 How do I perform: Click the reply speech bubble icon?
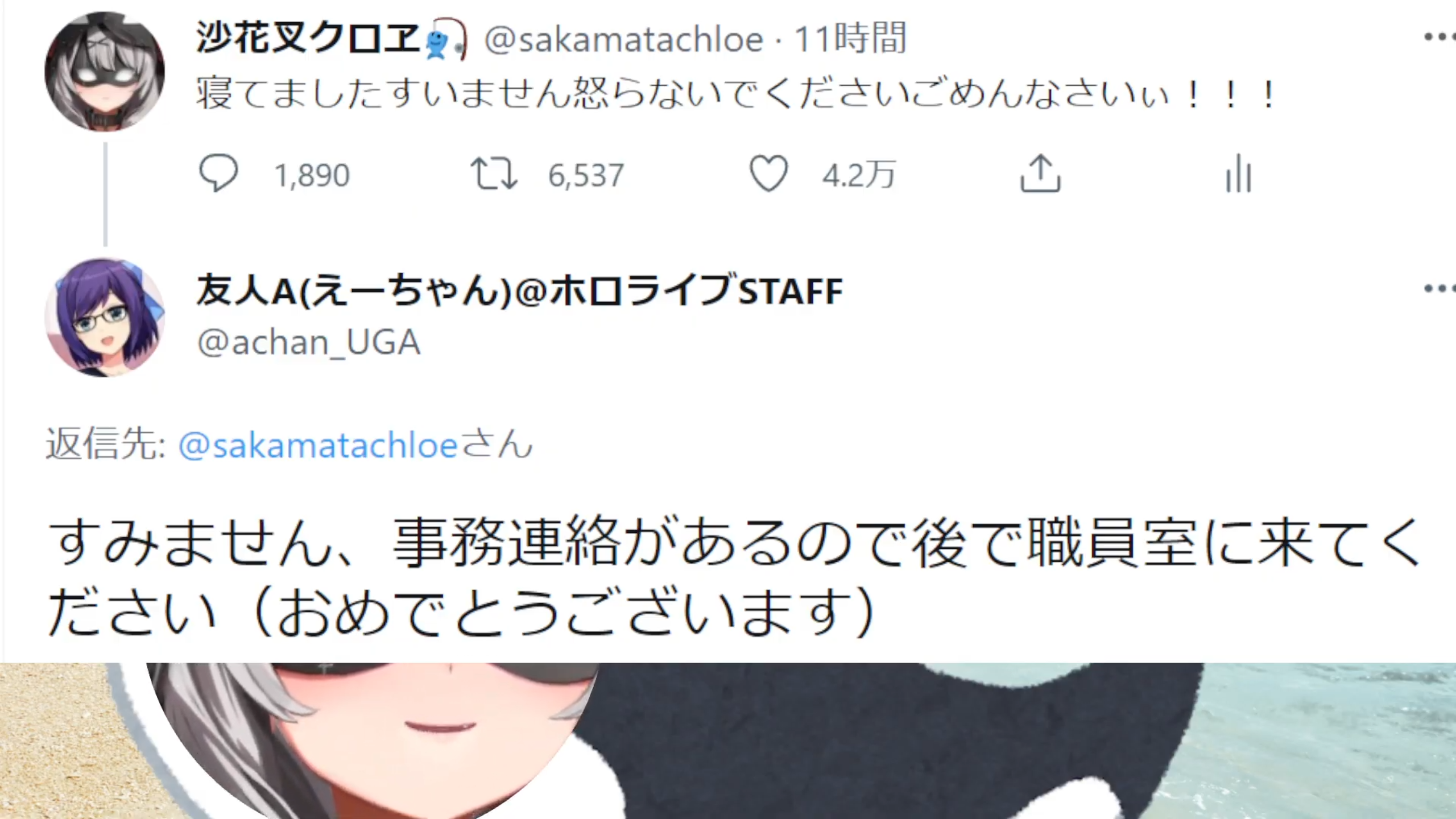[x=218, y=173]
